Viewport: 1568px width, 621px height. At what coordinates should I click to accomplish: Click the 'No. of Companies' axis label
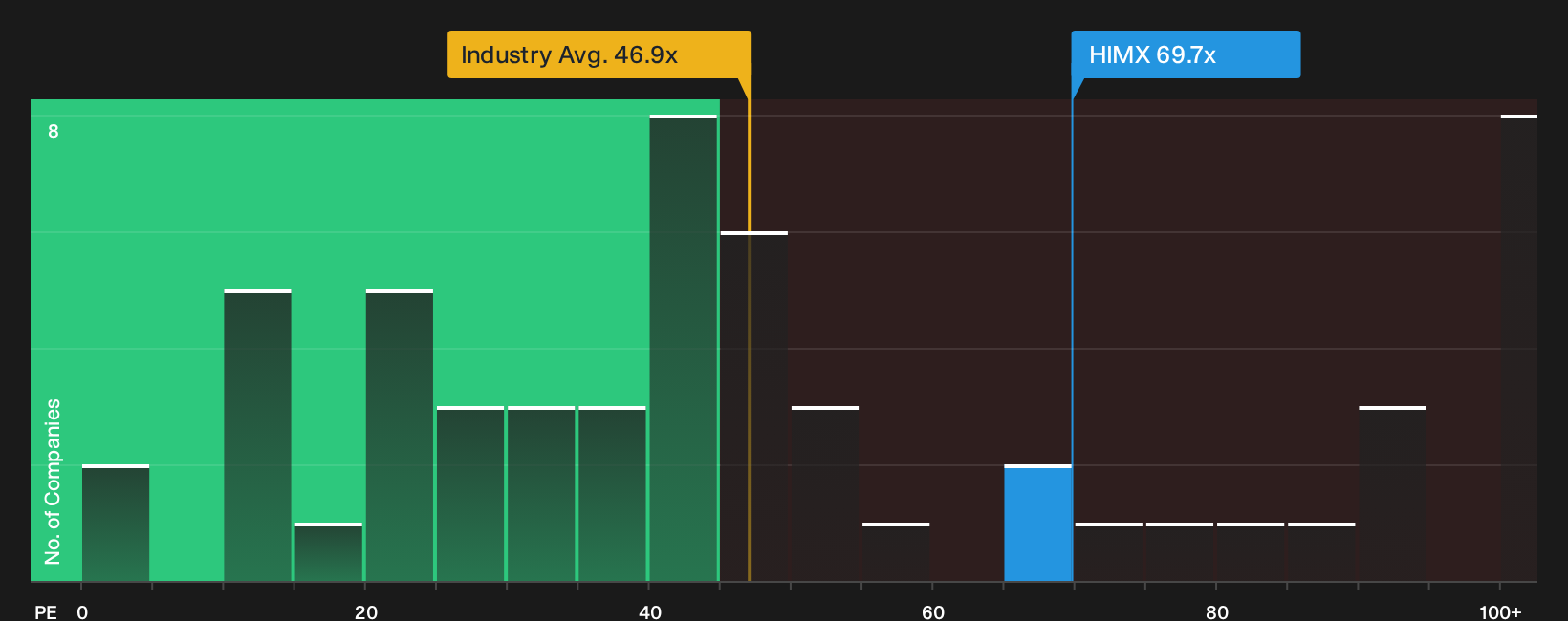coord(53,482)
